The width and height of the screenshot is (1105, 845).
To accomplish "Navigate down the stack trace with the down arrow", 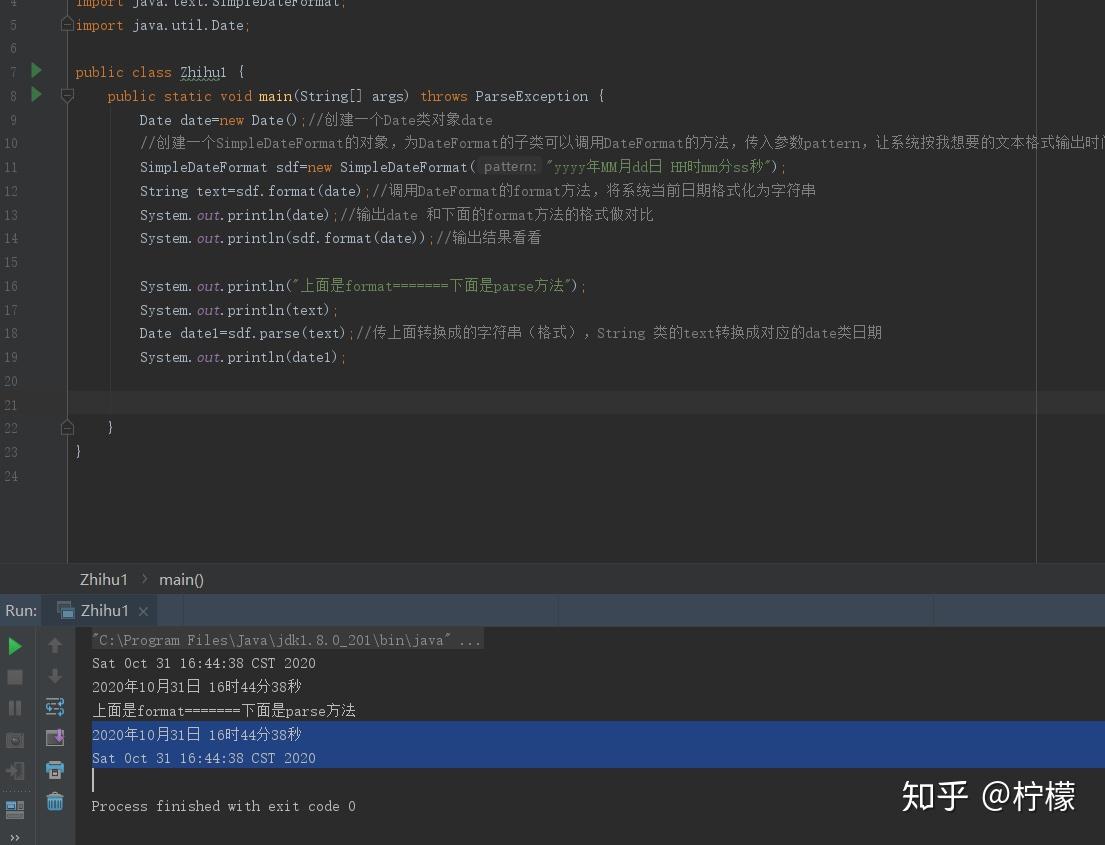I will (x=55, y=677).
